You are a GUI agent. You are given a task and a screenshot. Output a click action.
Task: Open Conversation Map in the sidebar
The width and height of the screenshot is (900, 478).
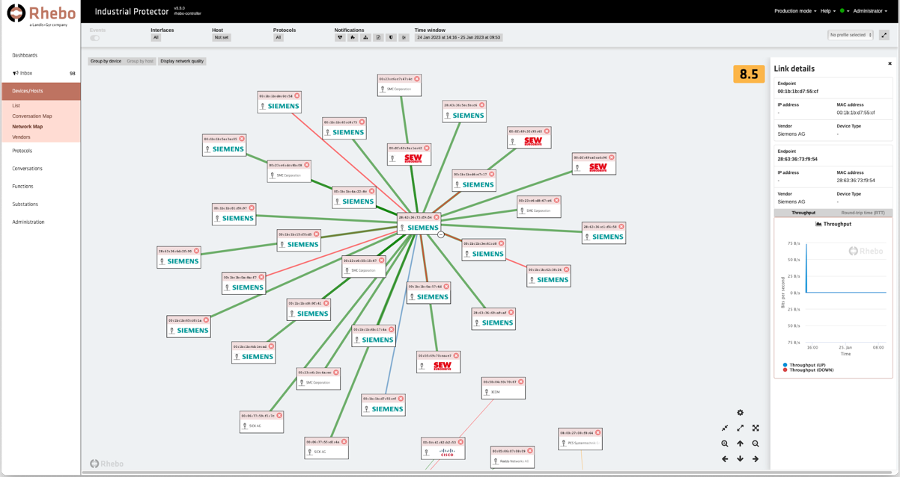pyautogui.click(x=32, y=116)
